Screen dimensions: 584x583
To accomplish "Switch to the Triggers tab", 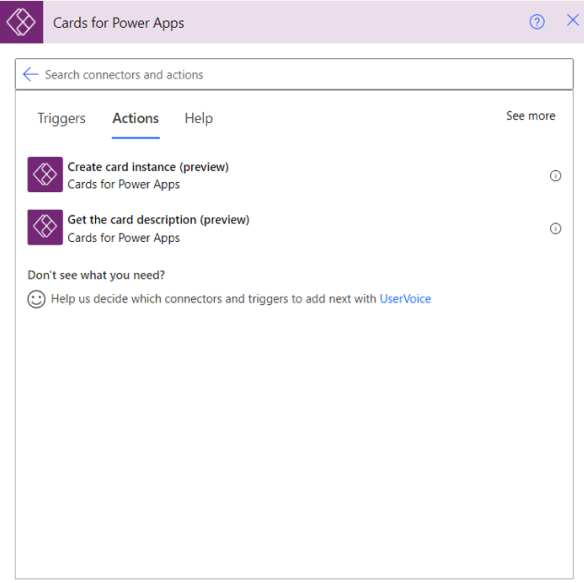I will coord(61,118).
